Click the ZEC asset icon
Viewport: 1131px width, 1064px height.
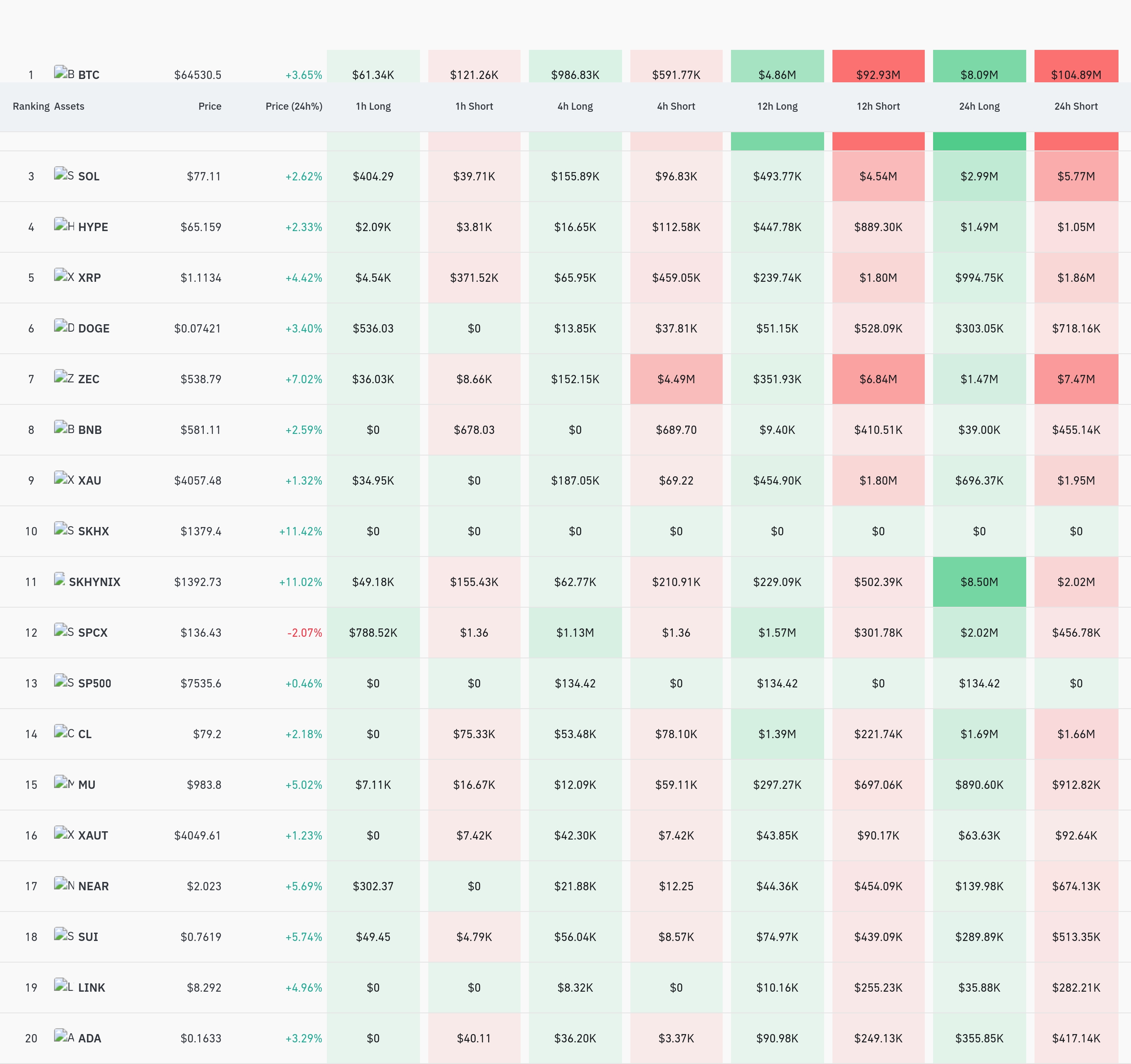coord(64,377)
